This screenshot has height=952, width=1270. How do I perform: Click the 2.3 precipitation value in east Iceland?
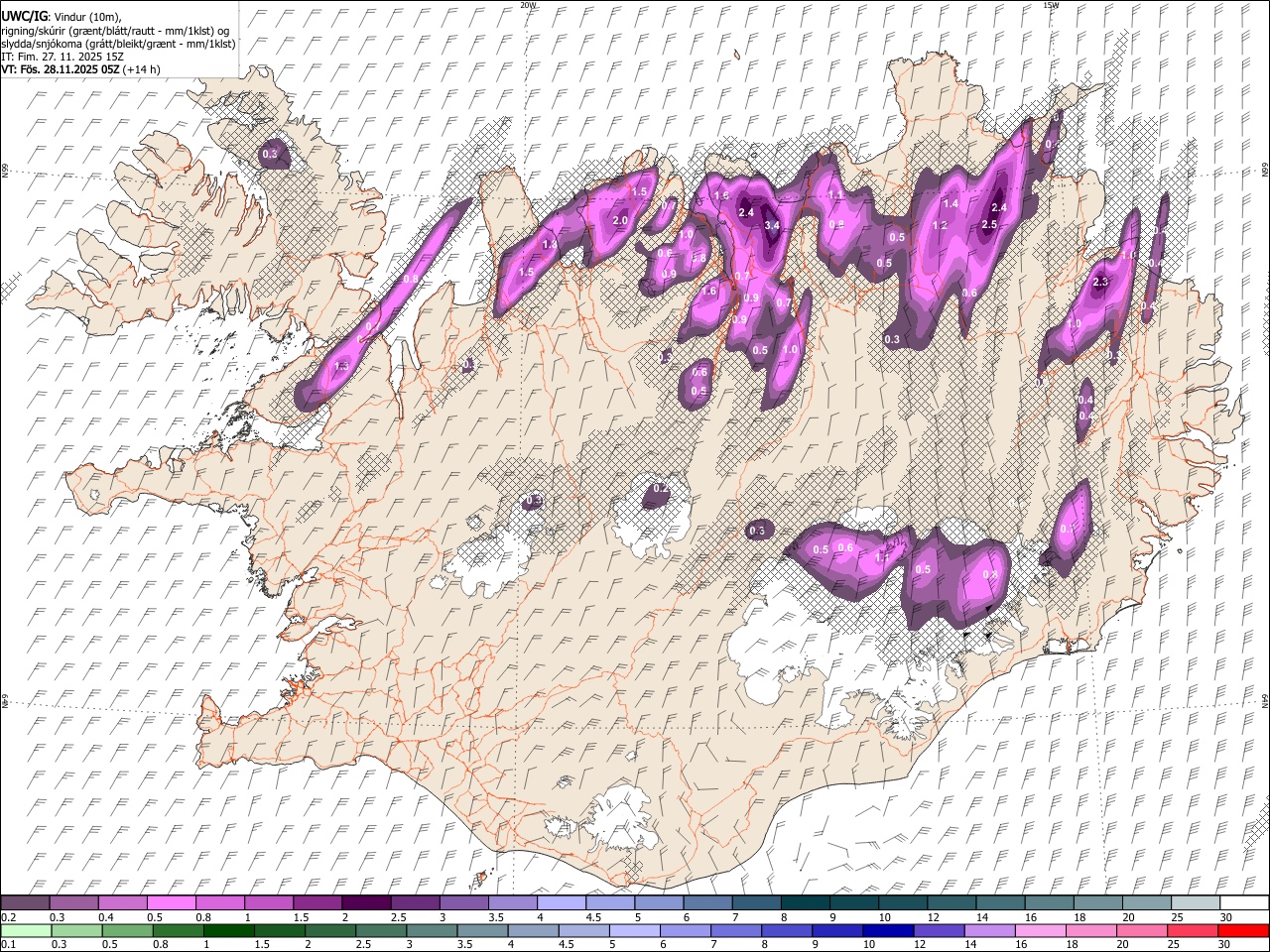click(x=1099, y=283)
